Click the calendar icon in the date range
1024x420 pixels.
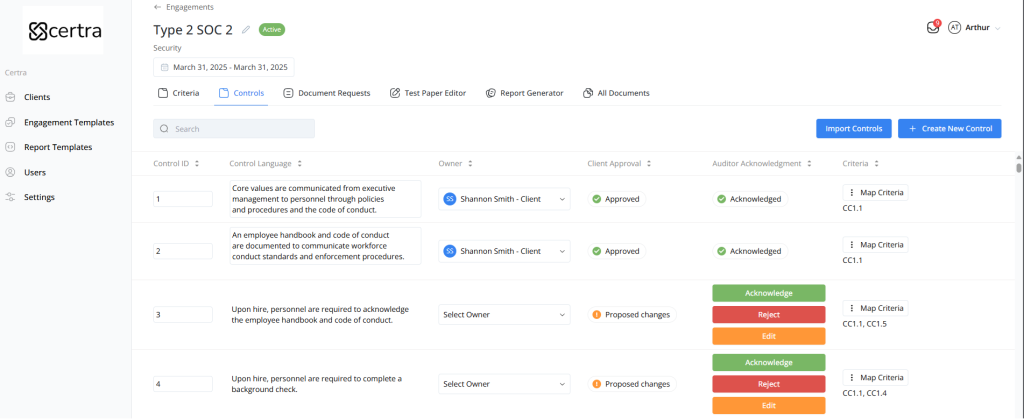tap(165, 68)
